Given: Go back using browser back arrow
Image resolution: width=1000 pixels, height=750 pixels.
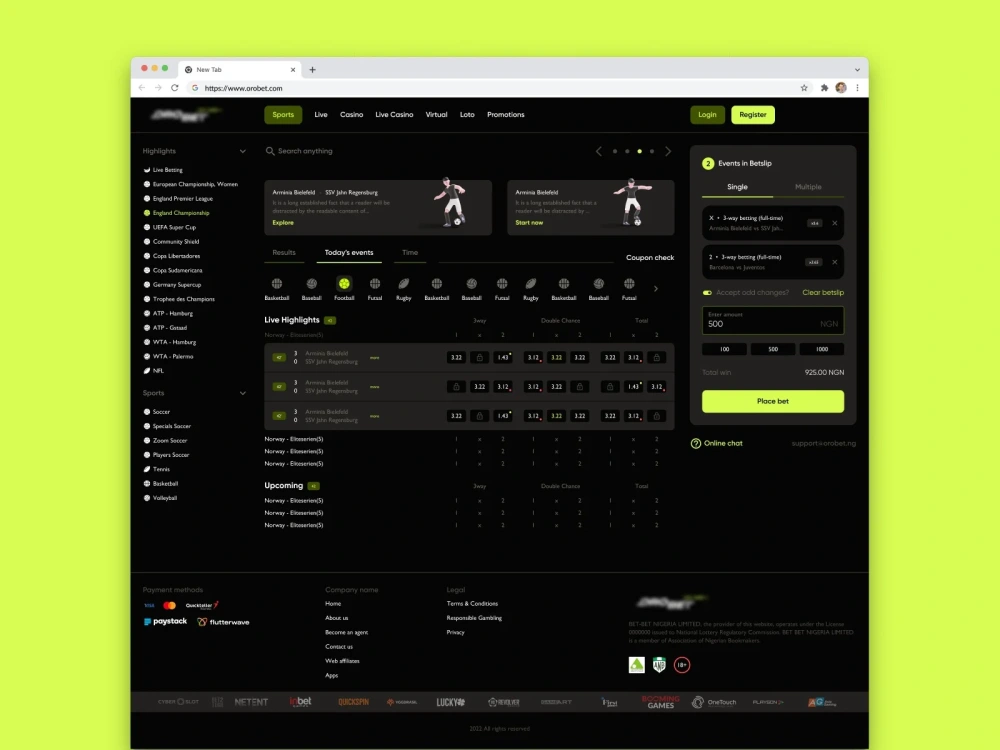Looking at the screenshot, I should [142, 88].
